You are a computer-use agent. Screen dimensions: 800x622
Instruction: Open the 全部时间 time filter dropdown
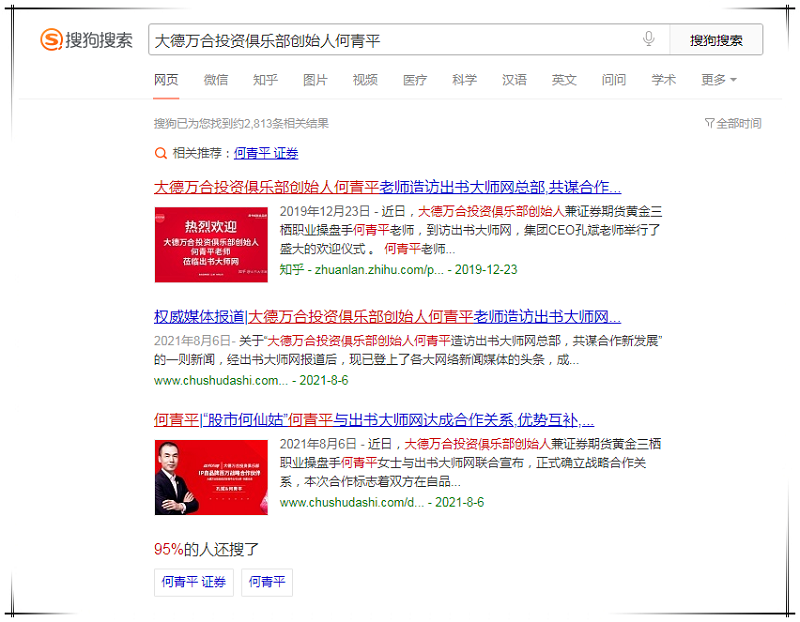(x=733, y=123)
